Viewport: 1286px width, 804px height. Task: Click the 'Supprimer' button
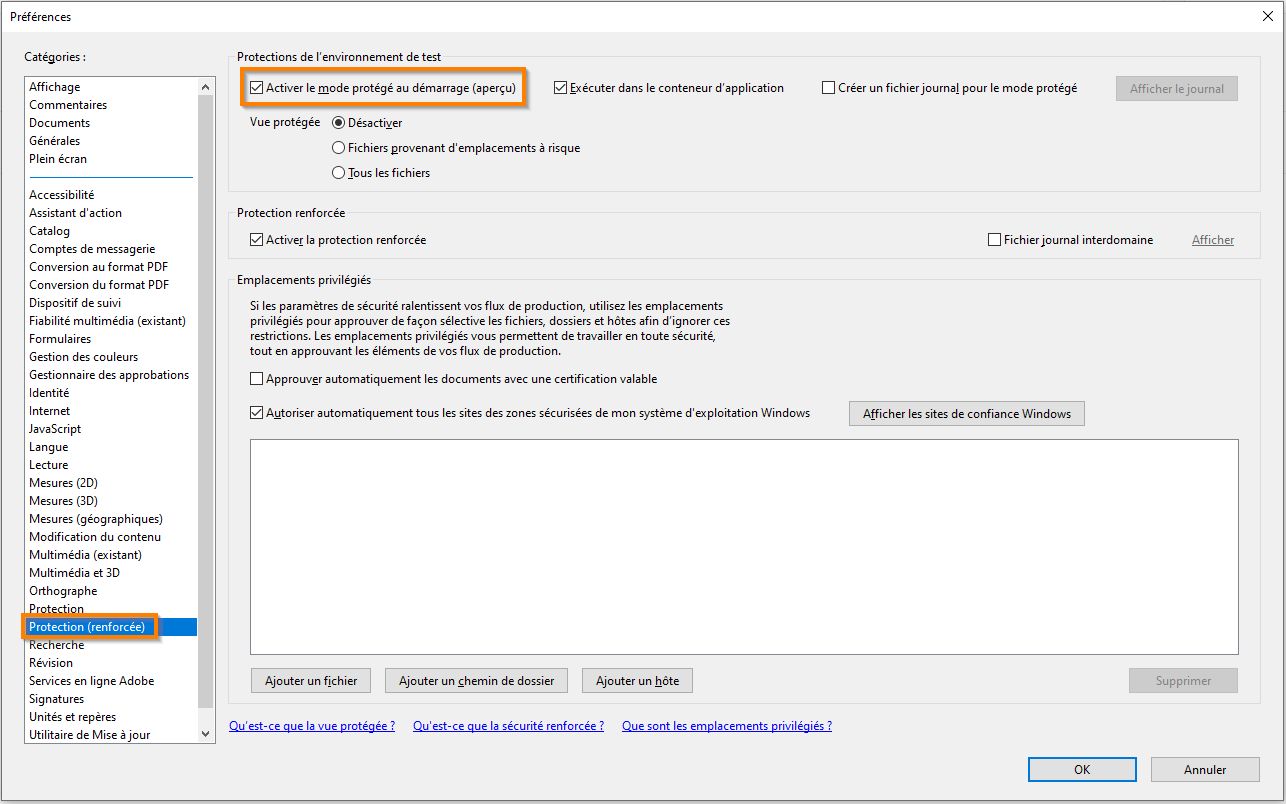click(x=1183, y=681)
